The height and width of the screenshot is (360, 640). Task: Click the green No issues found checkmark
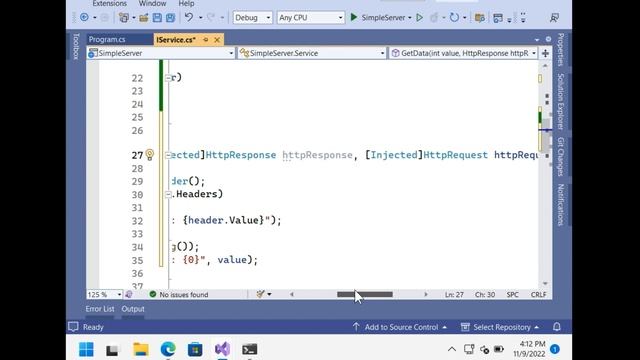pyautogui.click(x=153, y=294)
